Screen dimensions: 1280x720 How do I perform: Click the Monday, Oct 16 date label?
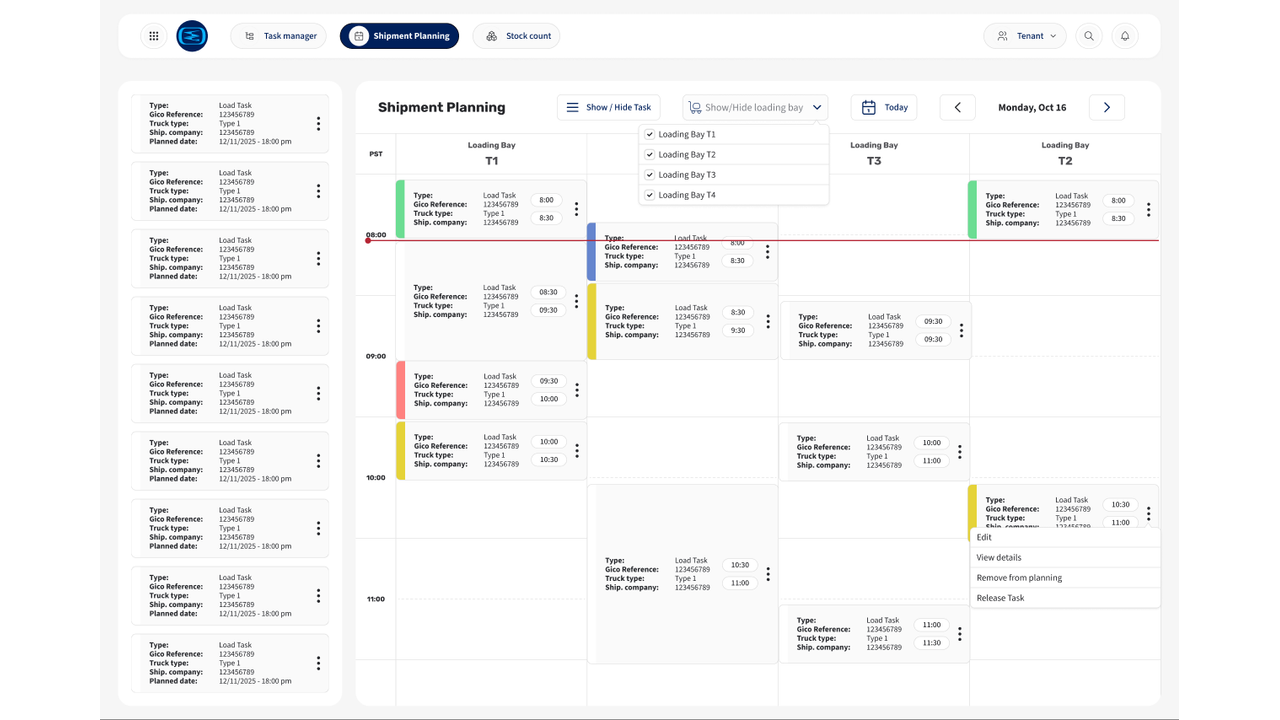pyautogui.click(x=1032, y=107)
